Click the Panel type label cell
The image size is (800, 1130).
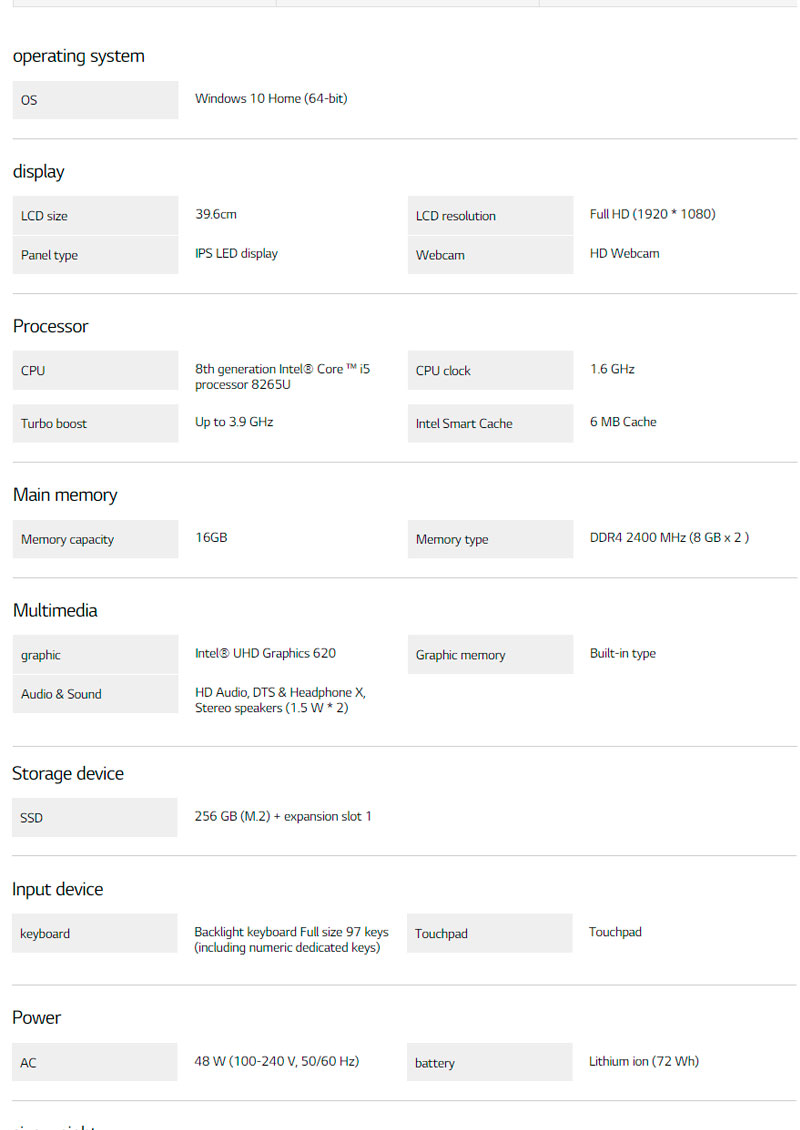tap(95, 255)
